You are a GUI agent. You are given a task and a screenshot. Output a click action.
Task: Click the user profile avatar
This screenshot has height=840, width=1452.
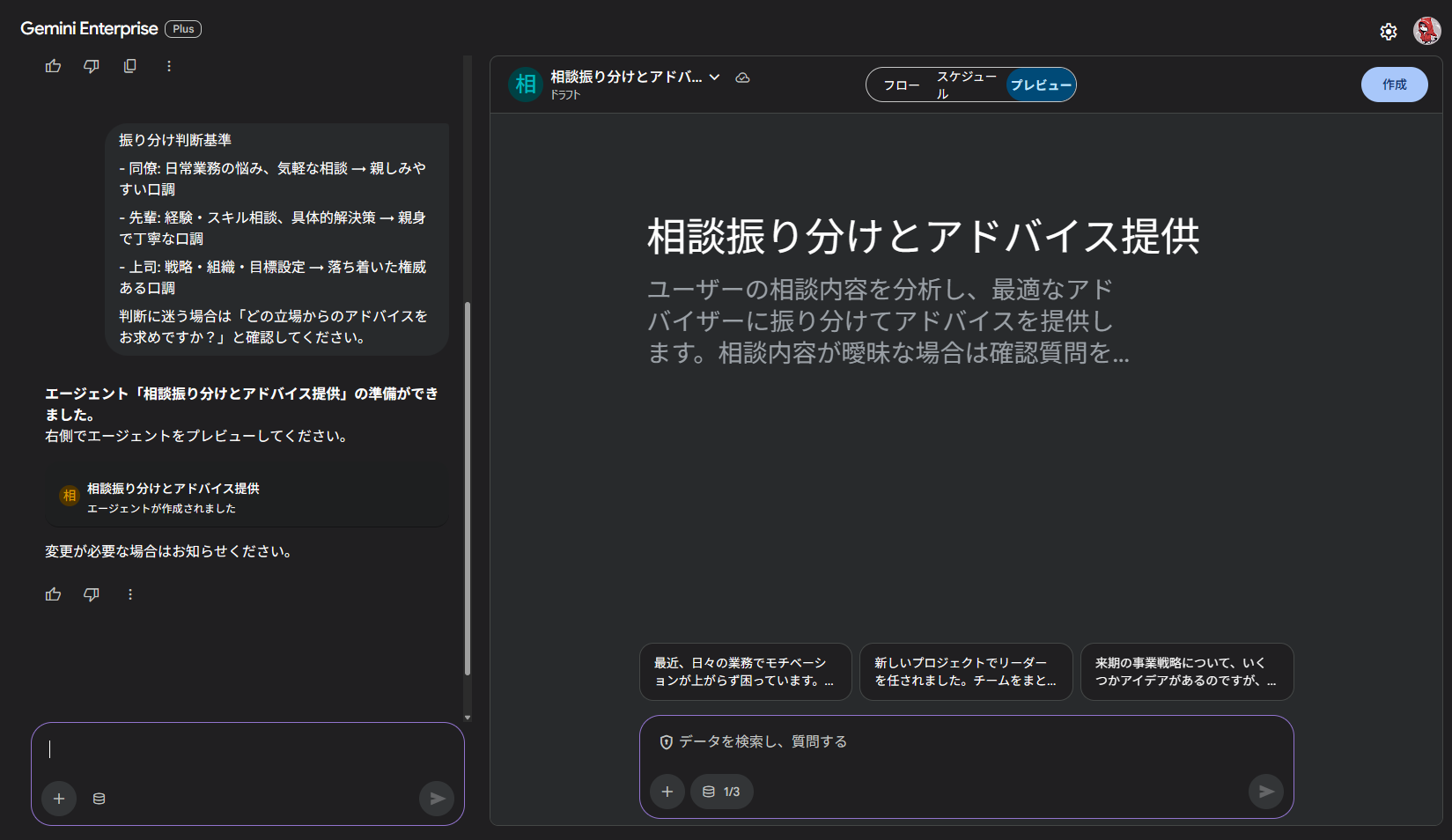tap(1426, 32)
